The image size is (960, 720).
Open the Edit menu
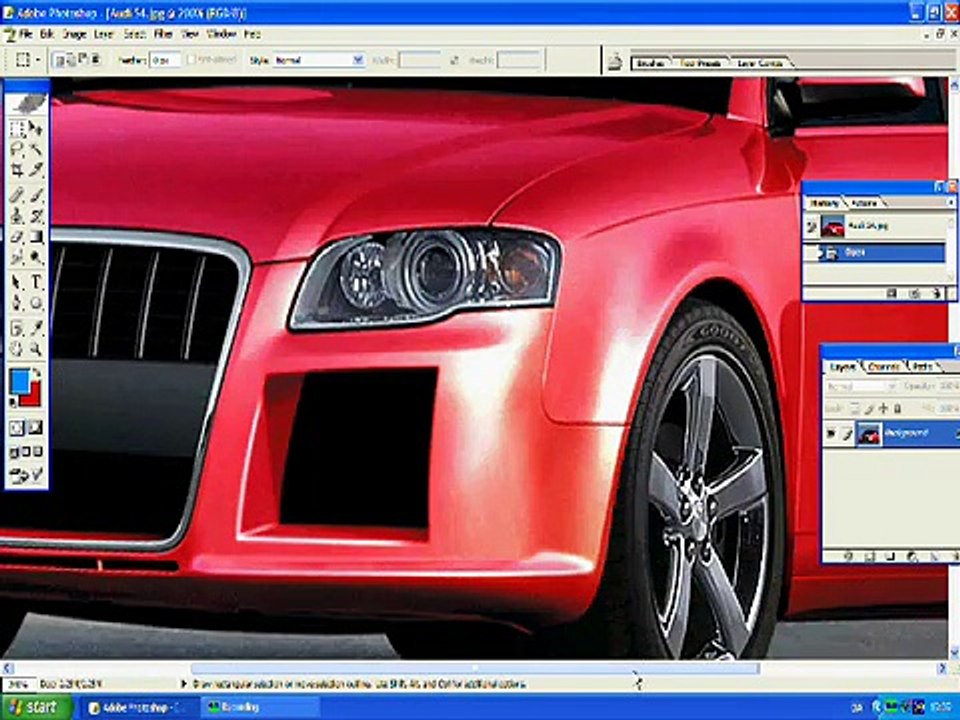click(47, 34)
